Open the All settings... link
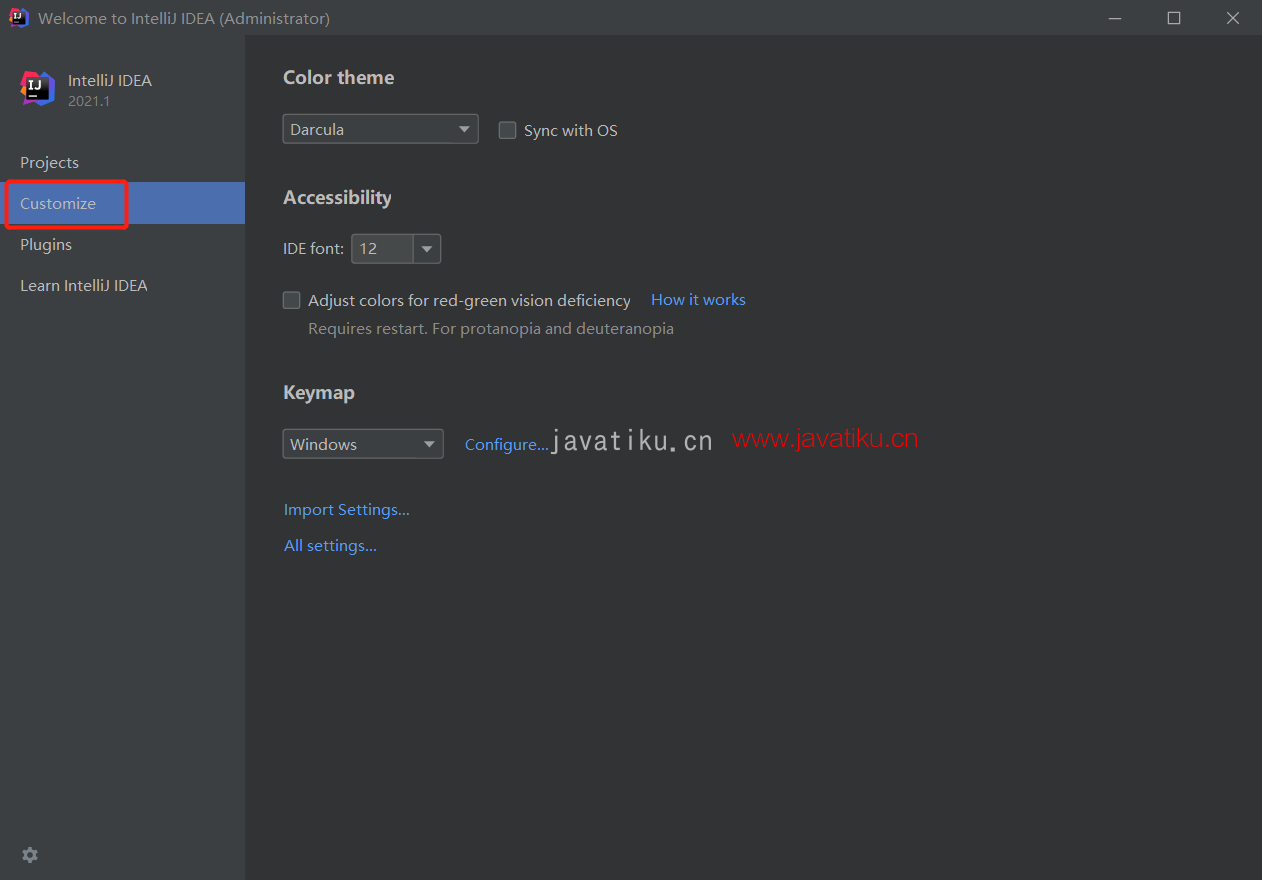The image size is (1262, 880). (330, 546)
